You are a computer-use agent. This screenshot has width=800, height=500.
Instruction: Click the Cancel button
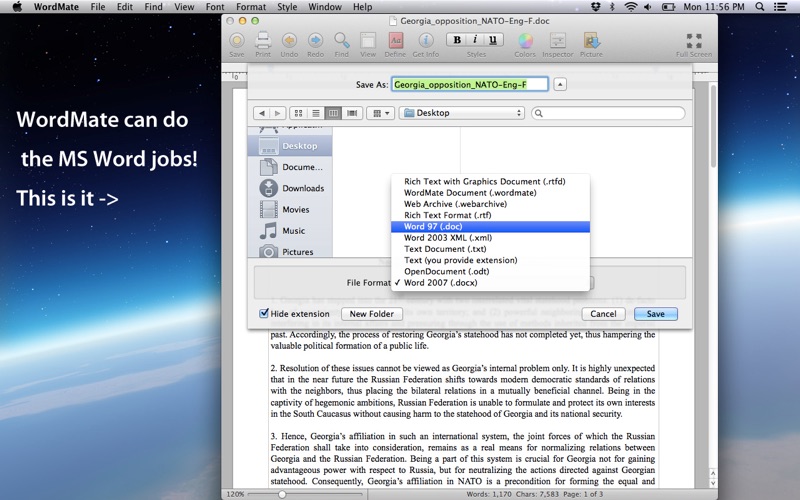pos(603,314)
